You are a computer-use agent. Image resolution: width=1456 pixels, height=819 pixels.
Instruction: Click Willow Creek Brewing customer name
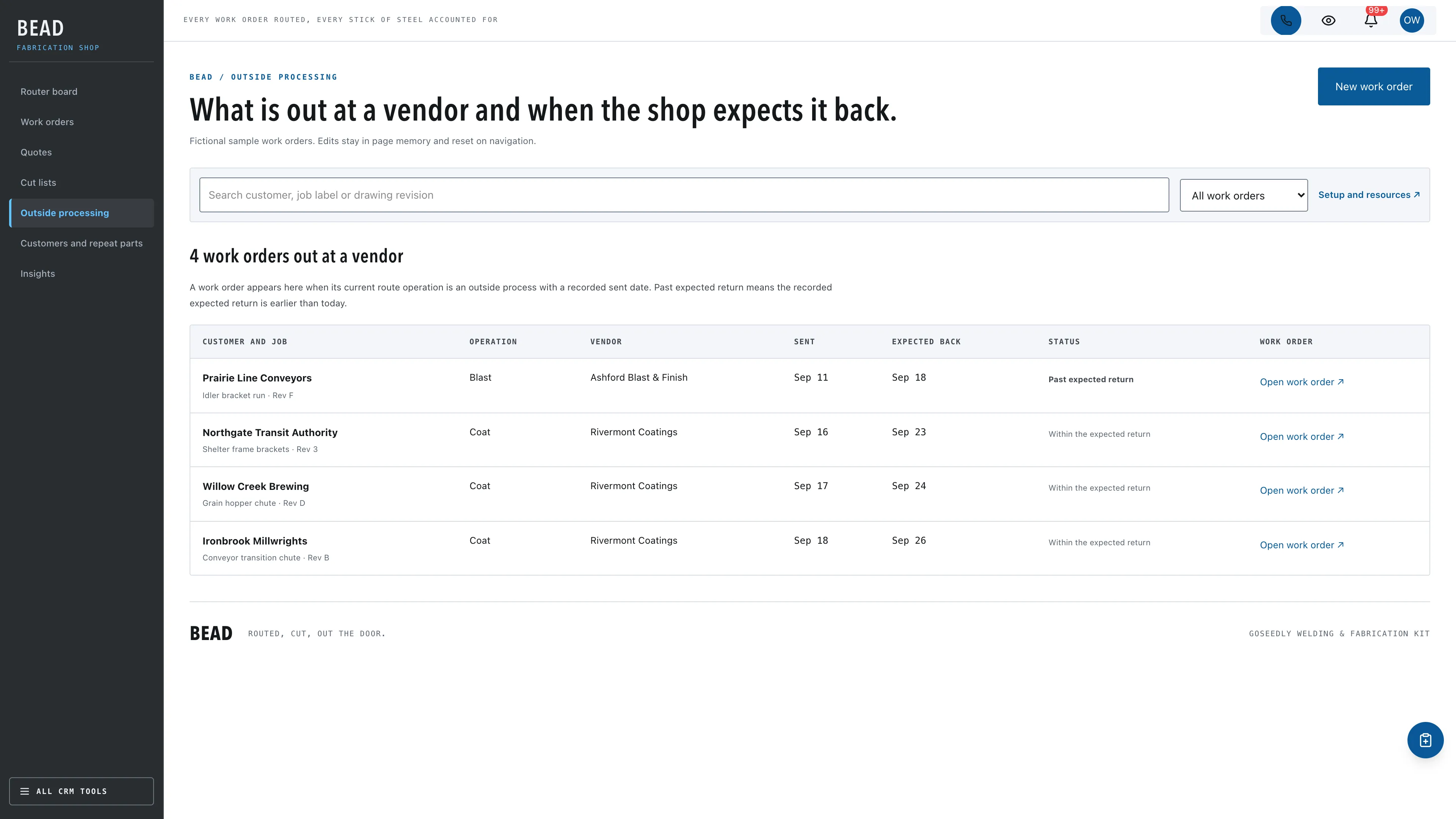click(x=256, y=486)
